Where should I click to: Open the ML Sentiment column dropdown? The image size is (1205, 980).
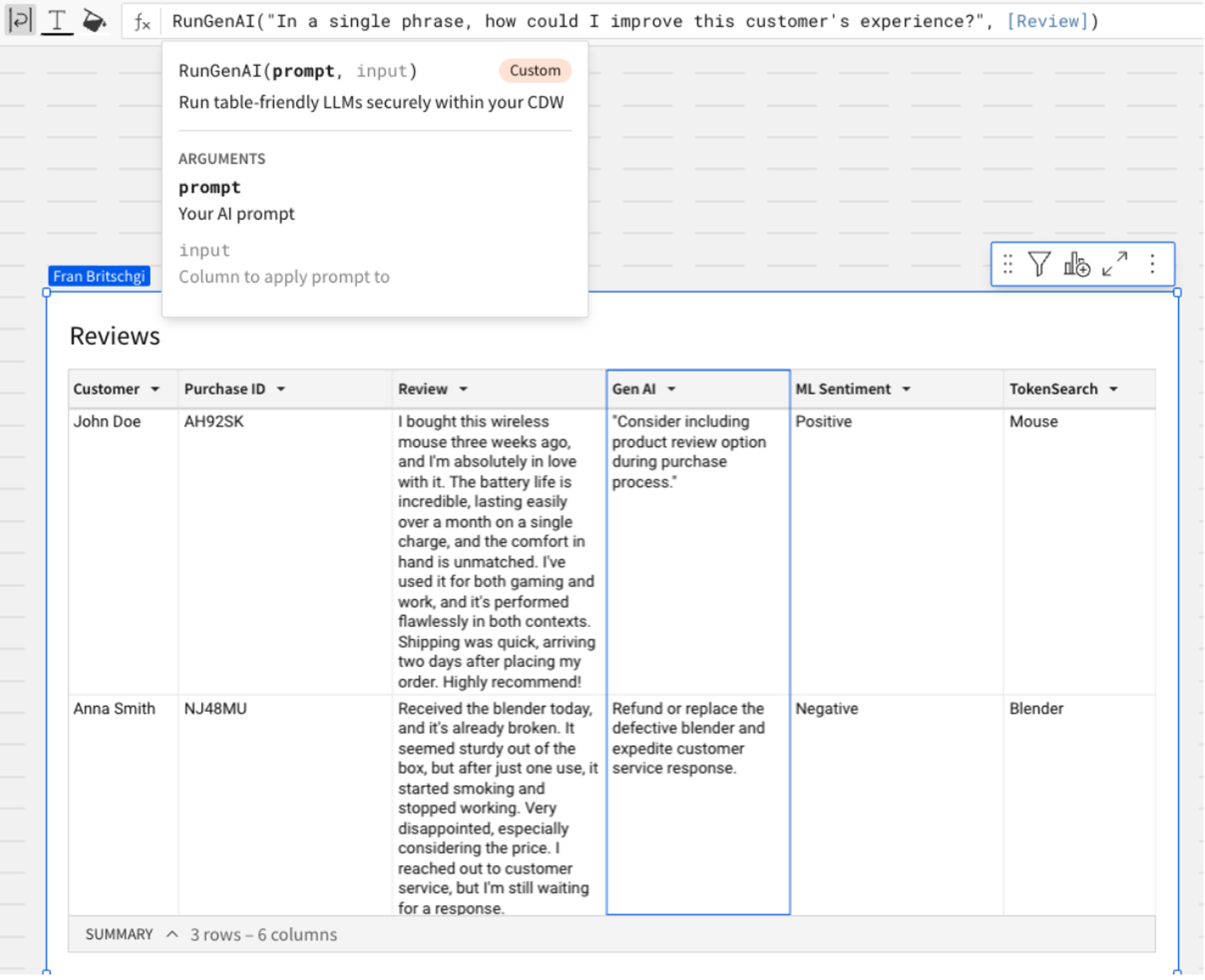click(x=907, y=389)
